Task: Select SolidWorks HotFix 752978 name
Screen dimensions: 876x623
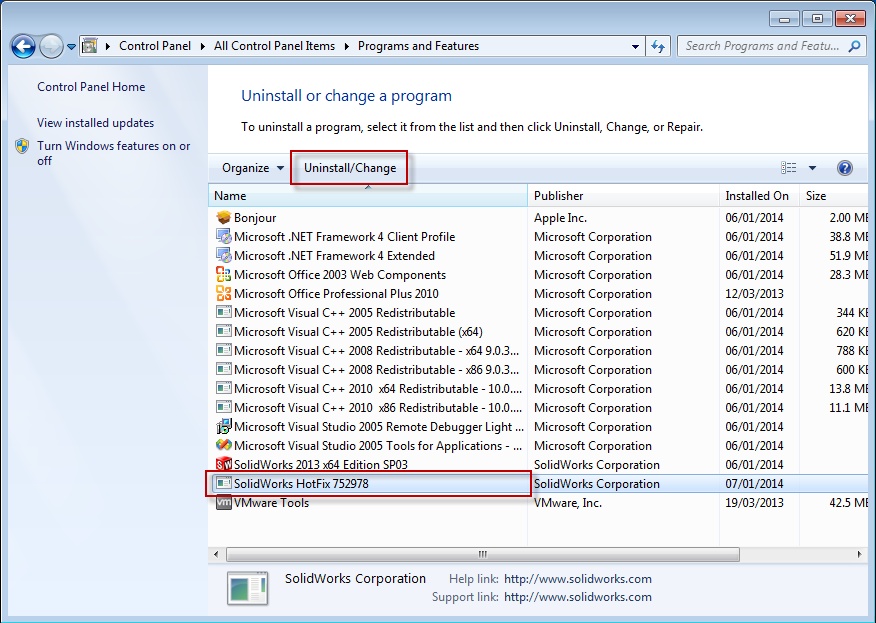Action: (x=301, y=484)
